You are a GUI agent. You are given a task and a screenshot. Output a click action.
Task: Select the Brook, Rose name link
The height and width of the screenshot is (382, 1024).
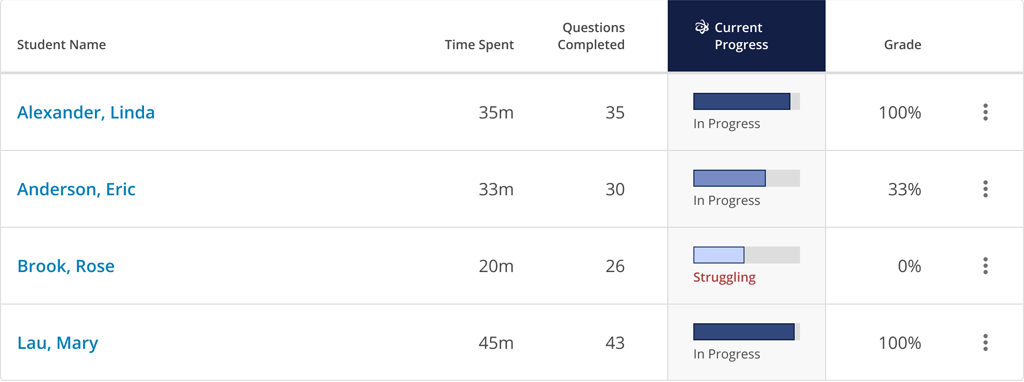[x=65, y=266]
